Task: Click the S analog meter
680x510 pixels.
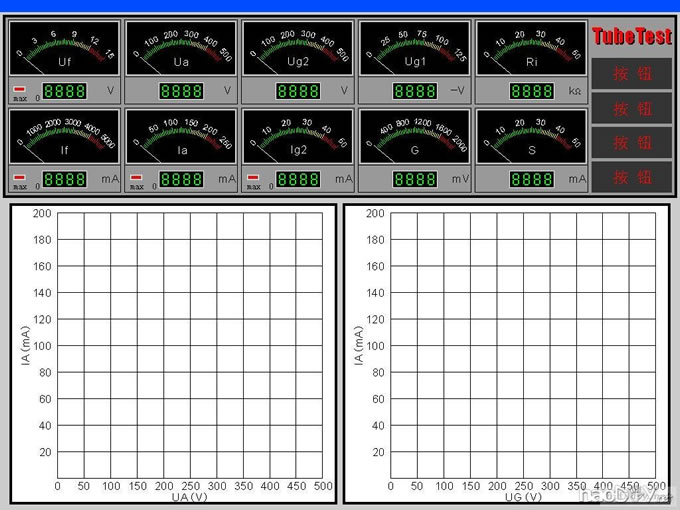Action: [x=530, y=136]
